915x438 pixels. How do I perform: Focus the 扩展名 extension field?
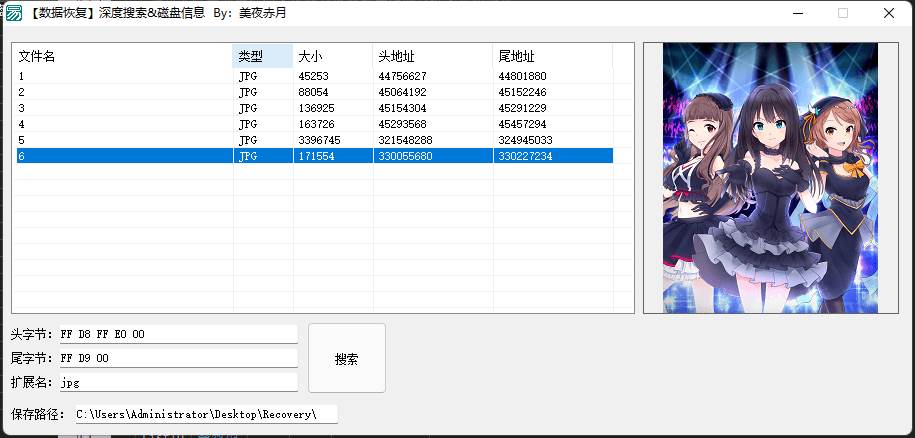click(x=179, y=383)
